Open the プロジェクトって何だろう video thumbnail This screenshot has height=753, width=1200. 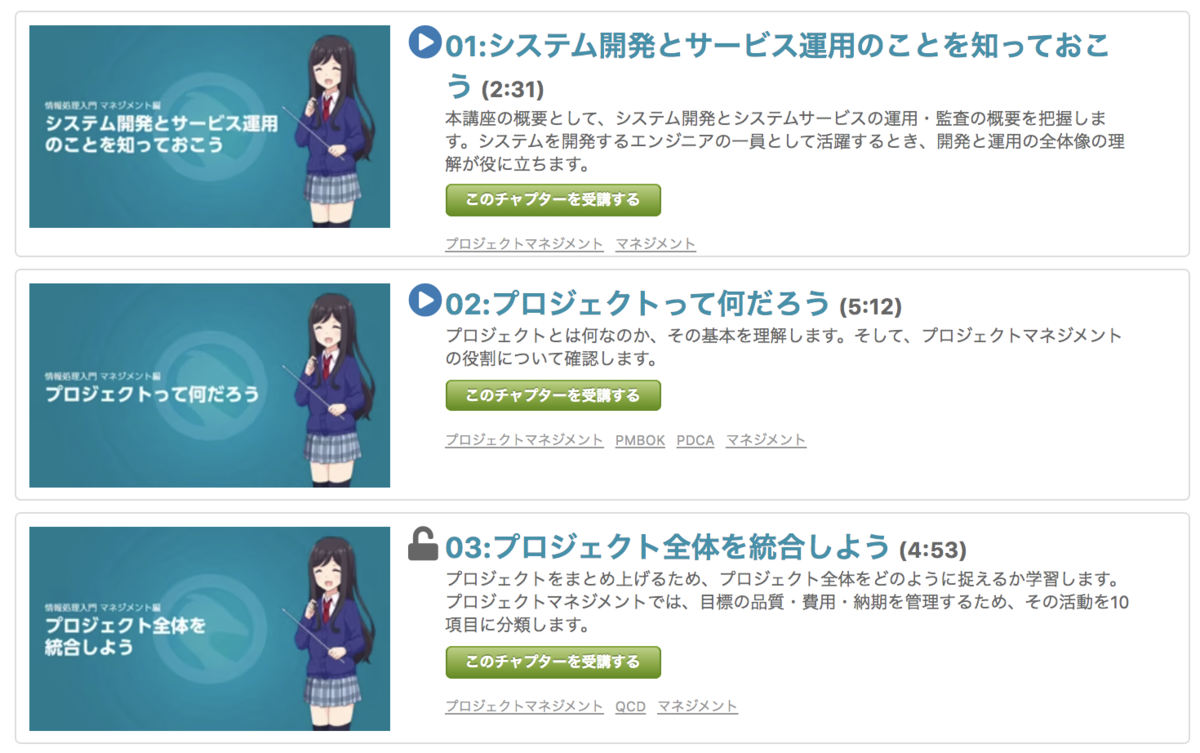(210, 385)
